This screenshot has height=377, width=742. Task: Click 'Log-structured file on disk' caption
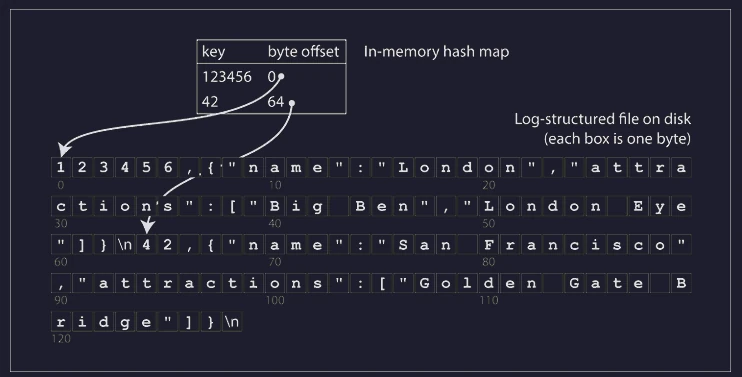click(x=602, y=119)
